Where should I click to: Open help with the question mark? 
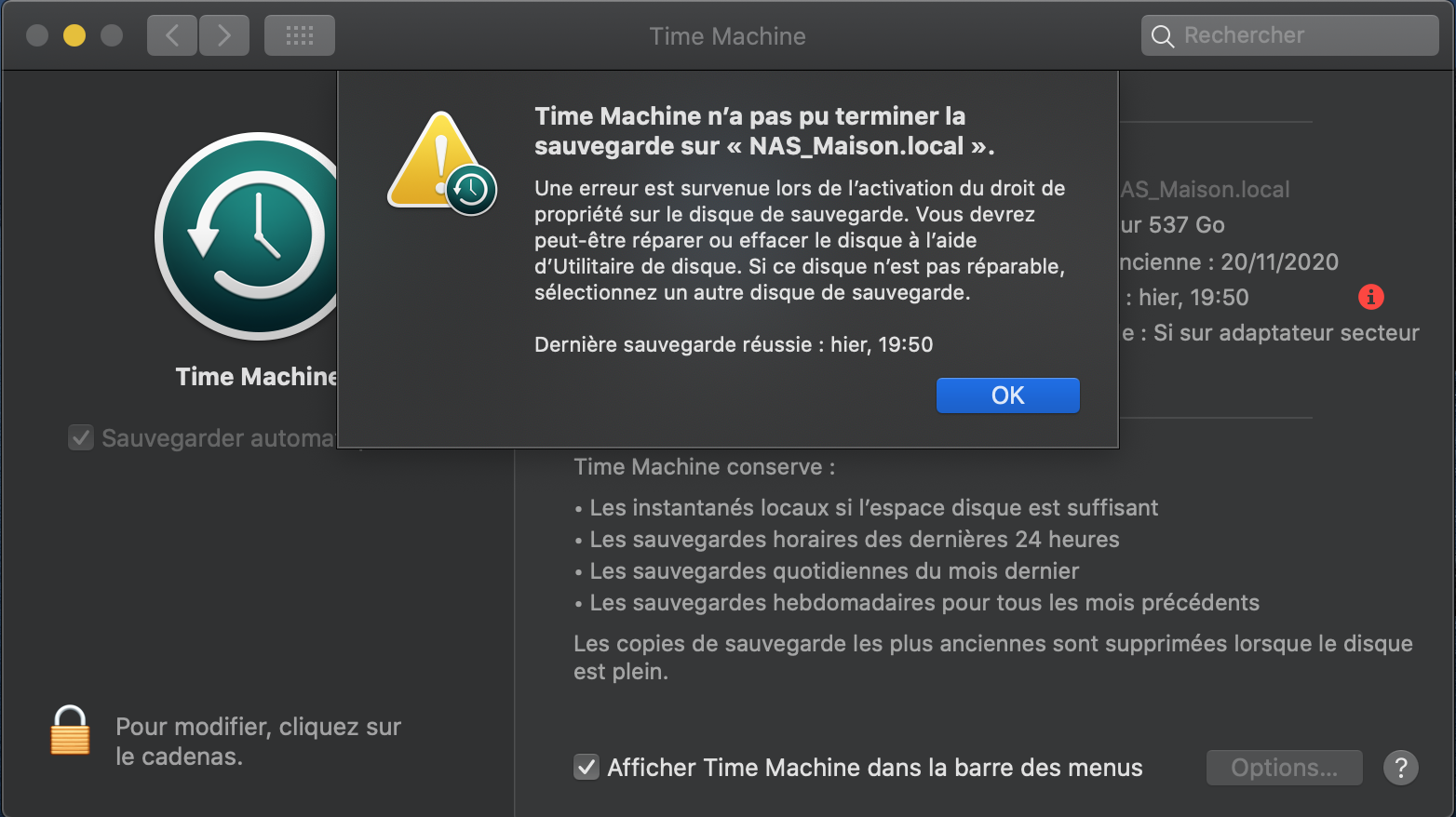[1400, 768]
